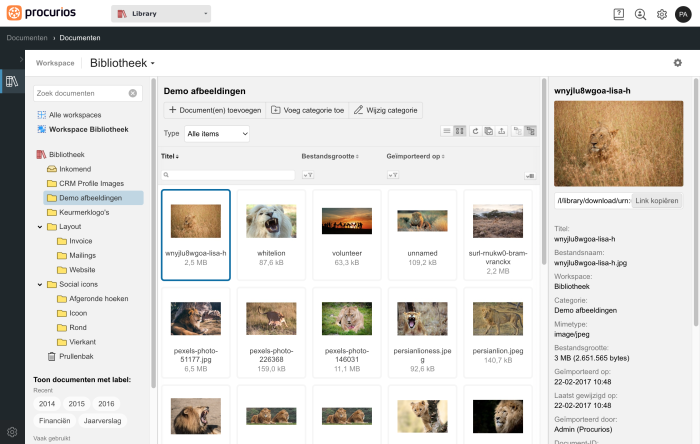Filter by label 2014
This screenshot has width=700, height=444.
(47, 404)
